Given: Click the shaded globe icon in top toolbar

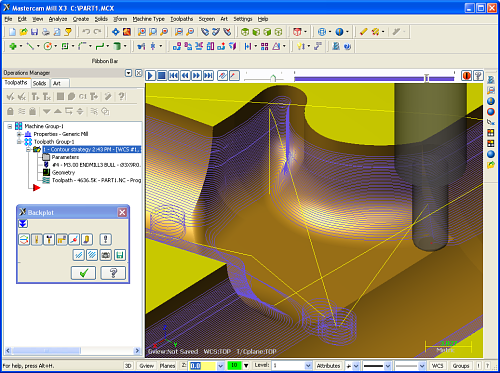Looking at the screenshot, I should 339,32.
